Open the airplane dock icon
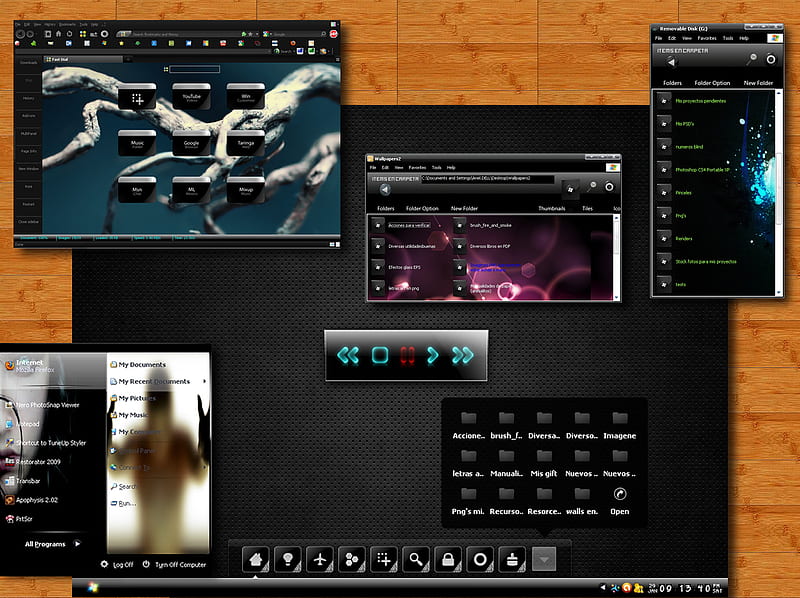 tap(320, 560)
